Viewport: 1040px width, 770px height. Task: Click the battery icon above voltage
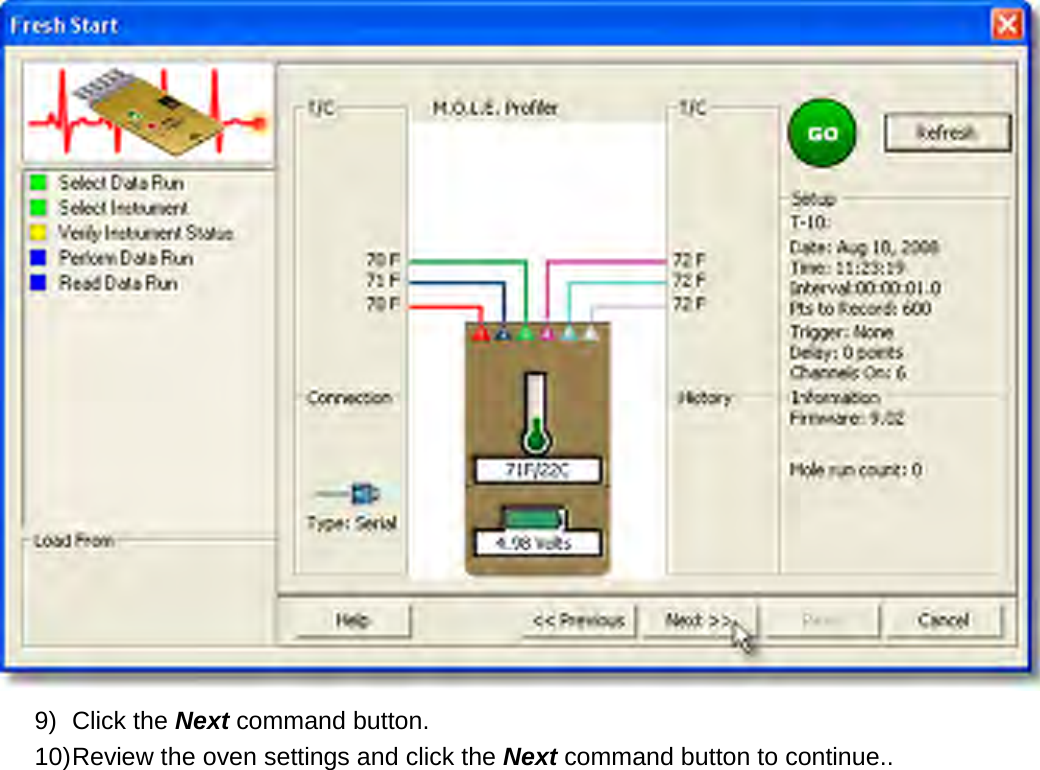pos(534,517)
